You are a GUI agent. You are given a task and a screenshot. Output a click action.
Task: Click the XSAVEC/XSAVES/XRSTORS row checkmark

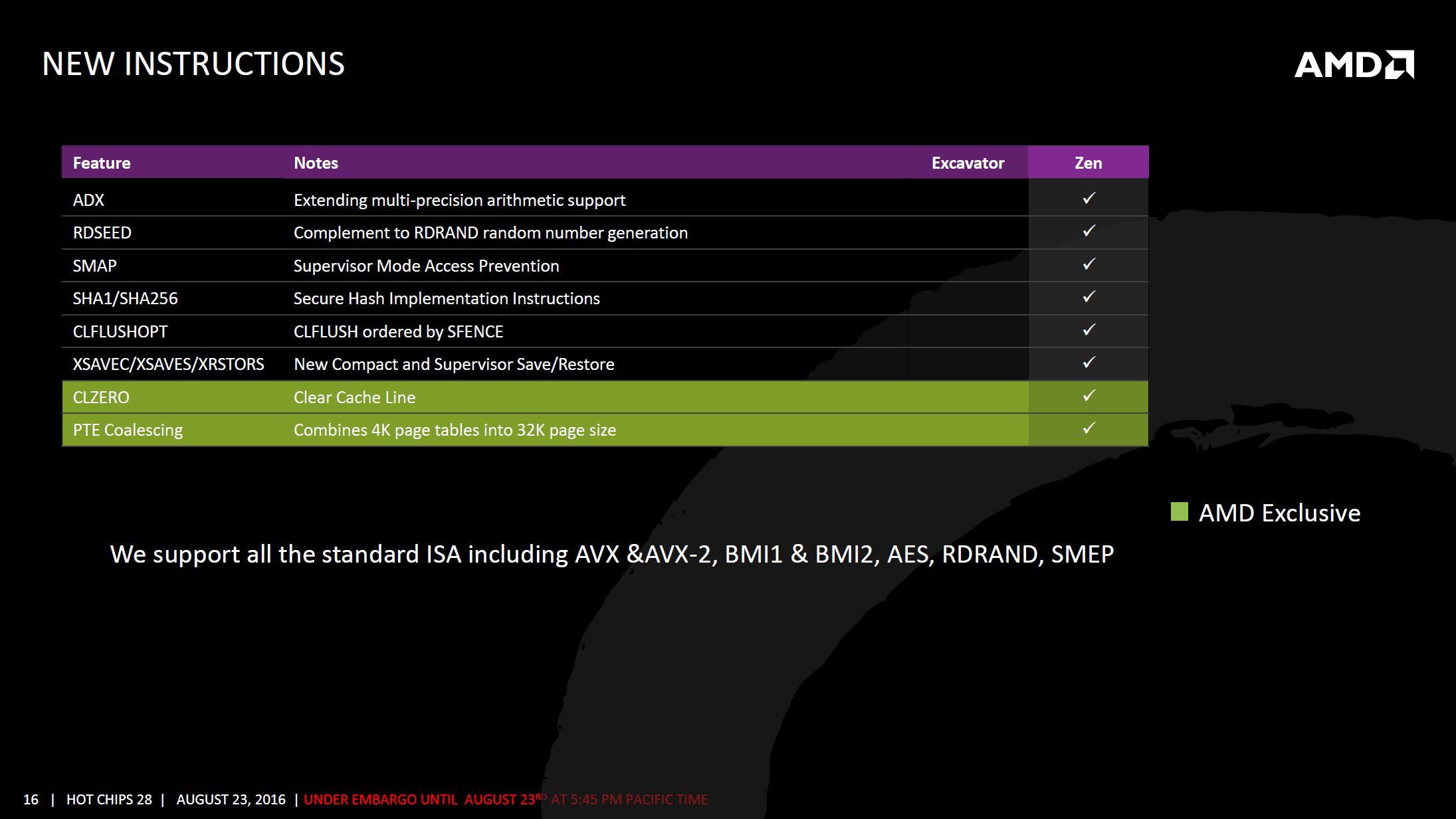coord(1089,363)
